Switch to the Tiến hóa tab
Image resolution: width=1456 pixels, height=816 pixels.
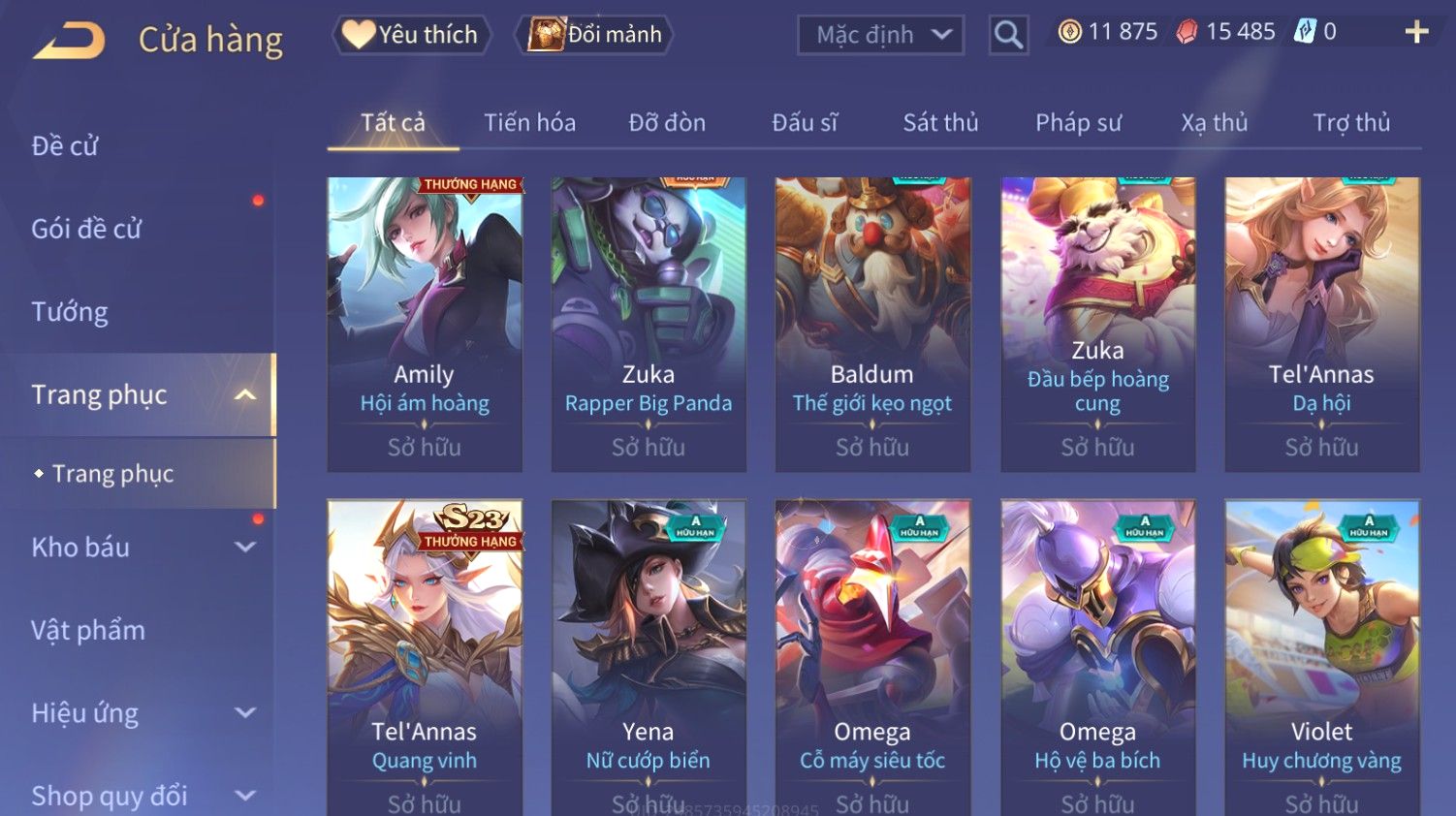529,123
